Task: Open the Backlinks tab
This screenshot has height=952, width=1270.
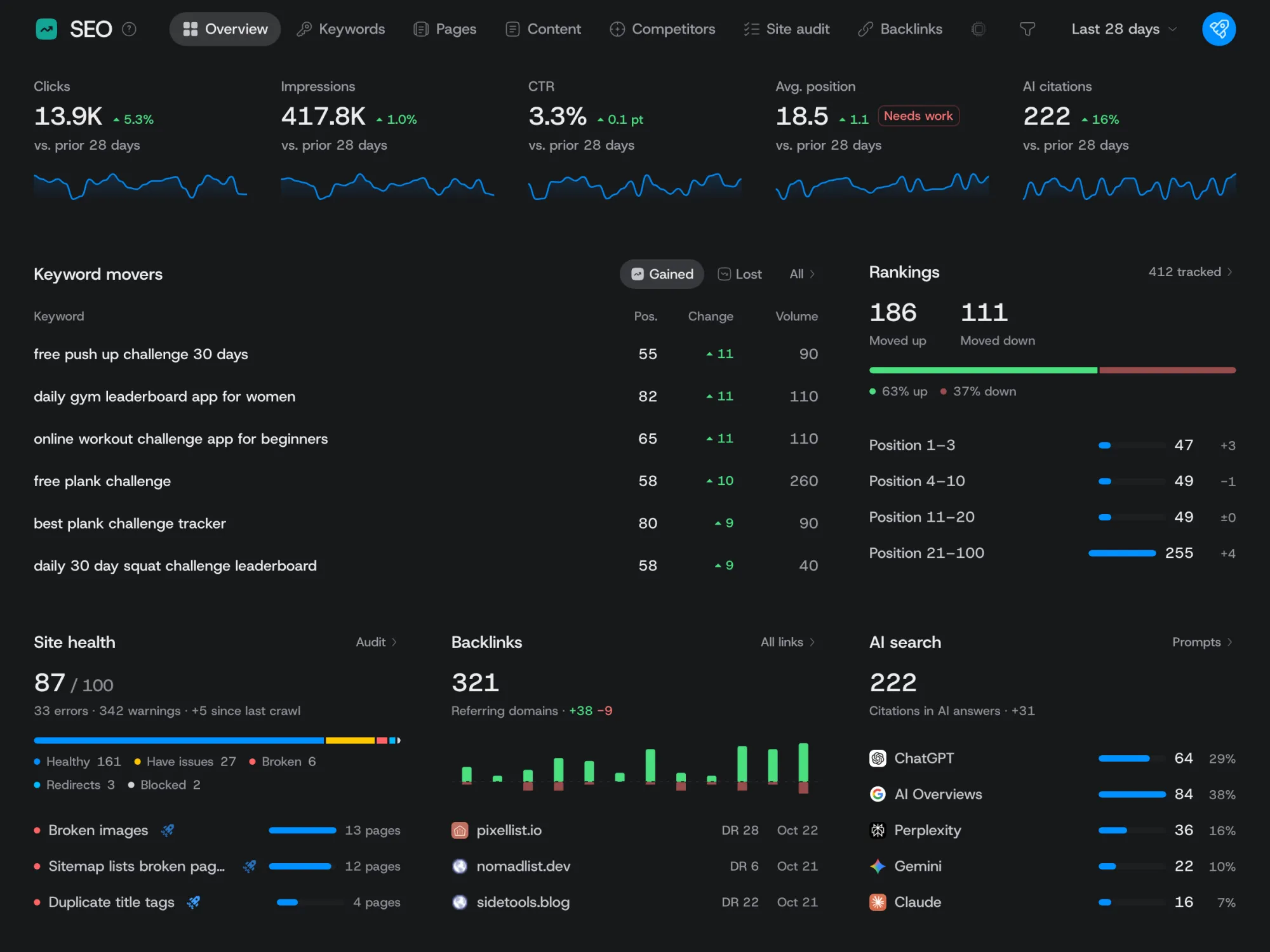Action: click(900, 29)
